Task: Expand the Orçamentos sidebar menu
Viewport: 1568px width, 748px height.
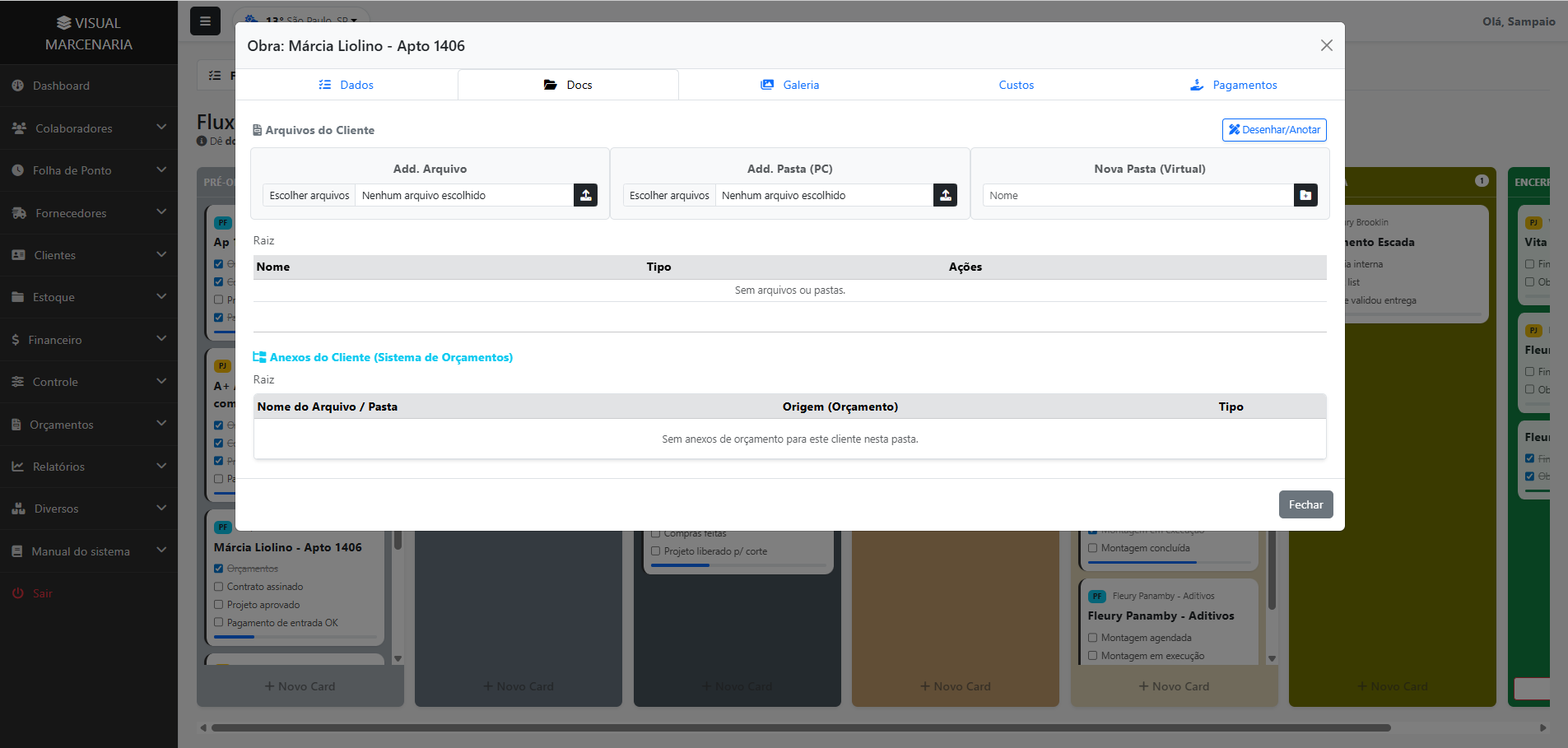Action: (x=161, y=424)
